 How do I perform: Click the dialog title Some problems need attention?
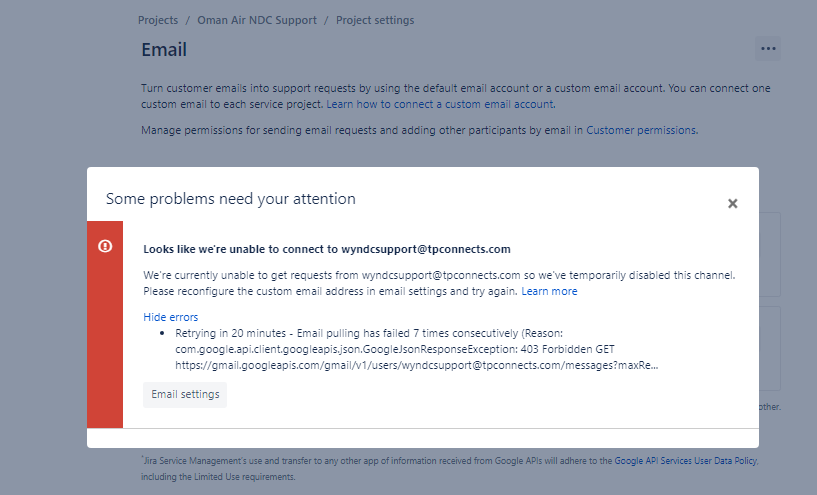coord(231,199)
